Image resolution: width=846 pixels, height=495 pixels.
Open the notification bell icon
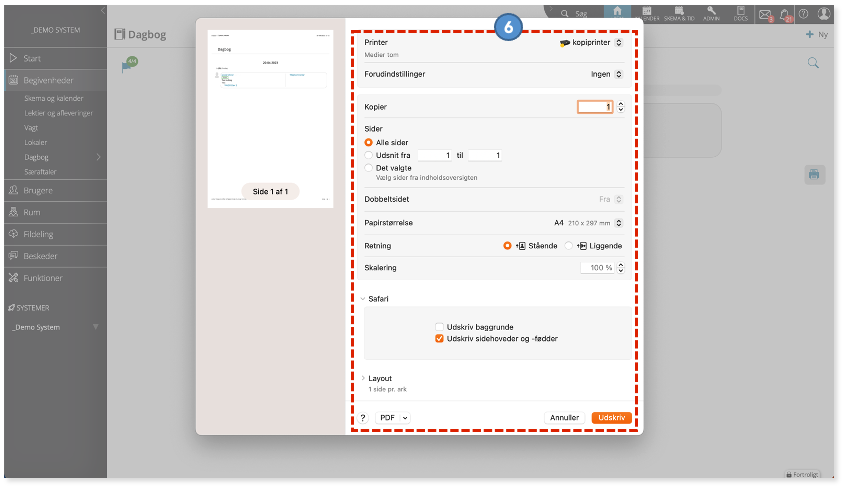[785, 15]
